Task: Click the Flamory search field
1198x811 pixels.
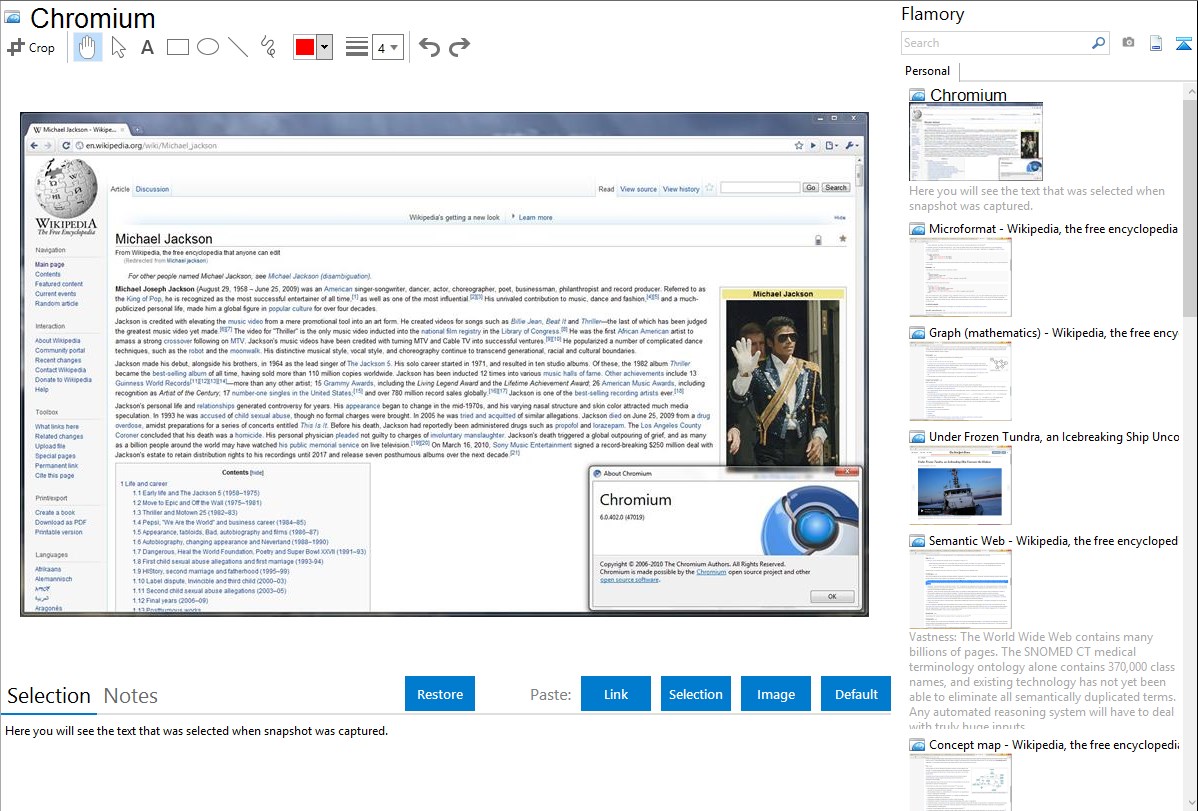Action: pyautogui.click(x=996, y=43)
